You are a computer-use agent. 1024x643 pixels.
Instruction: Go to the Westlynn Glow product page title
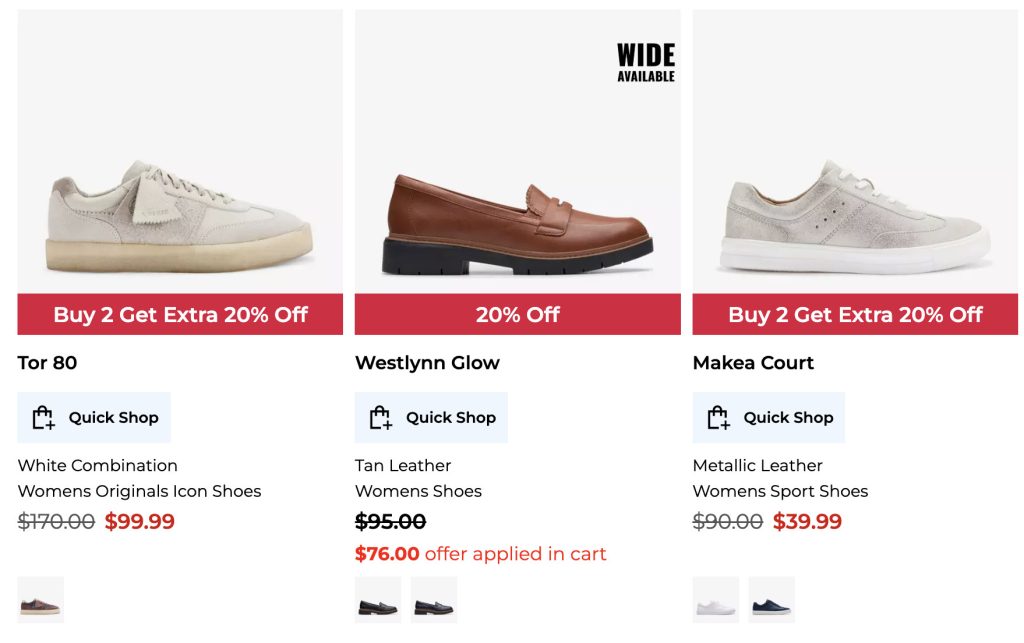tap(427, 363)
